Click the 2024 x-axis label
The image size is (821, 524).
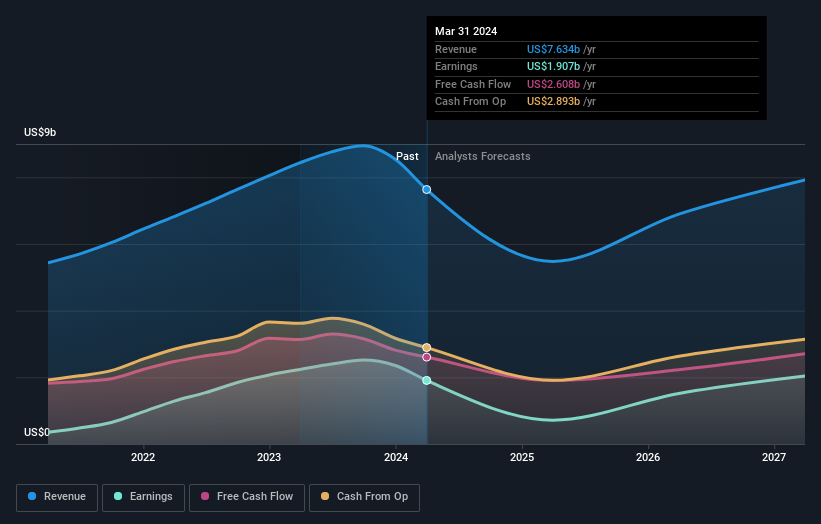coord(396,457)
